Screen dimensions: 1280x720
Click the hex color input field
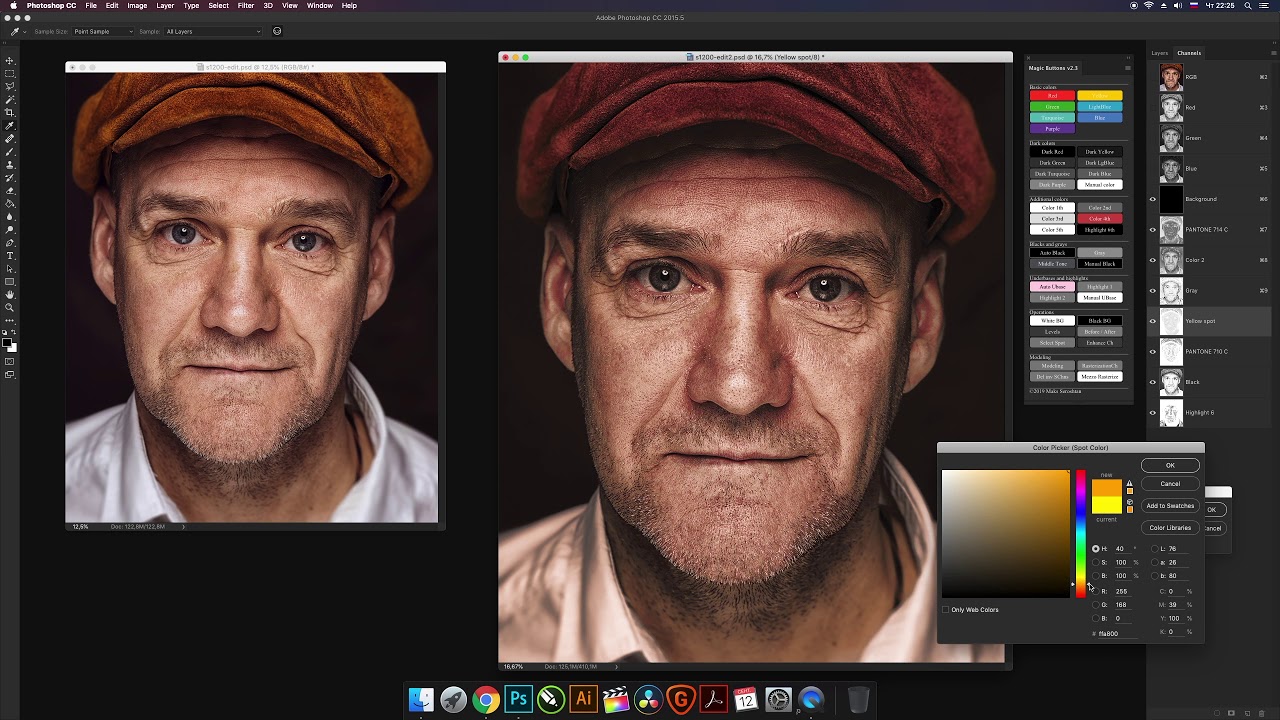tap(1118, 633)
